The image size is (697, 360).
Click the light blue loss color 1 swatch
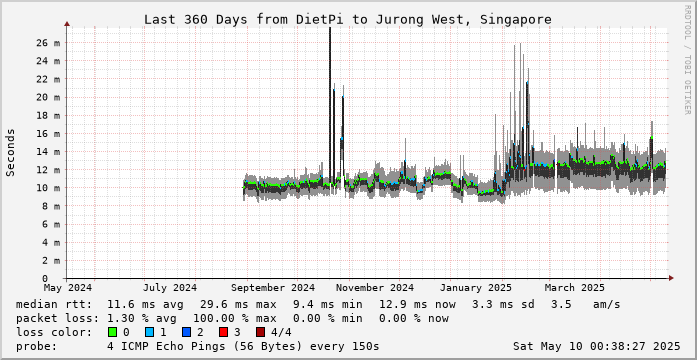click(x=149, y=332)
